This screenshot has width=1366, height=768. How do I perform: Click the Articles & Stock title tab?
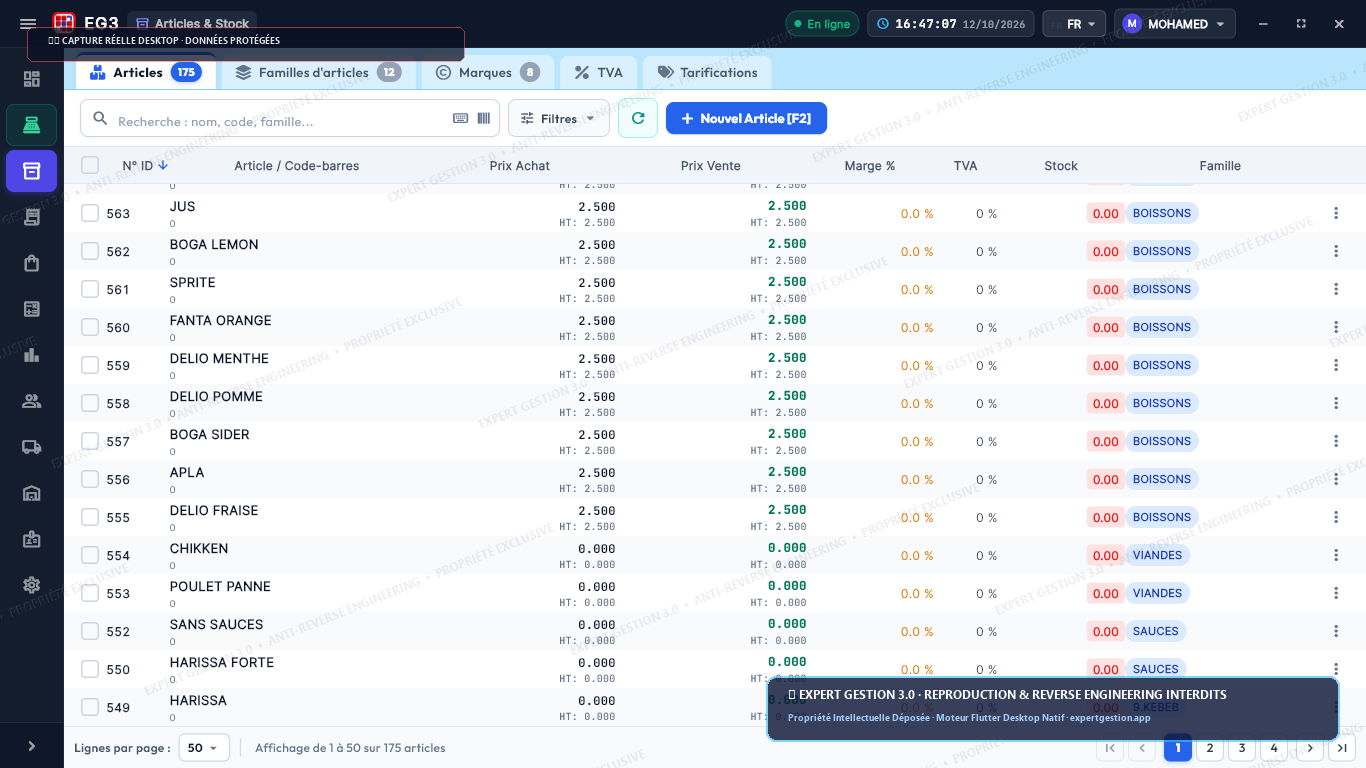coord(192,24)
